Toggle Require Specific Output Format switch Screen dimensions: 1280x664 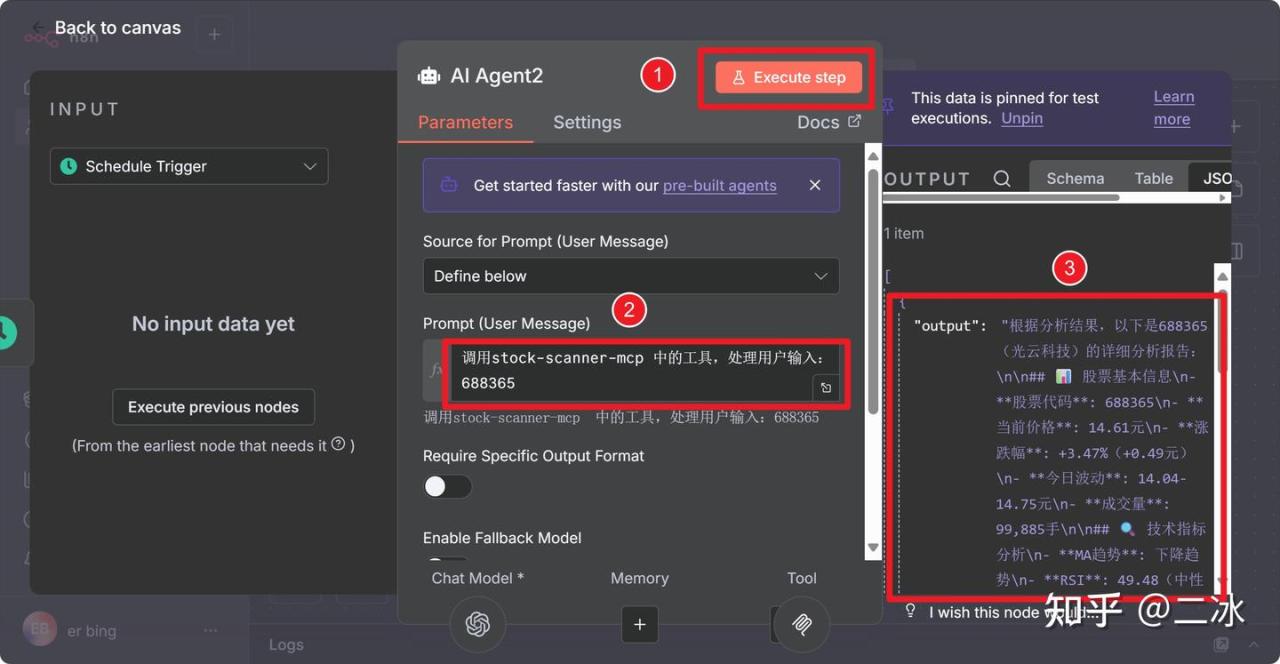tap(447, 487)
